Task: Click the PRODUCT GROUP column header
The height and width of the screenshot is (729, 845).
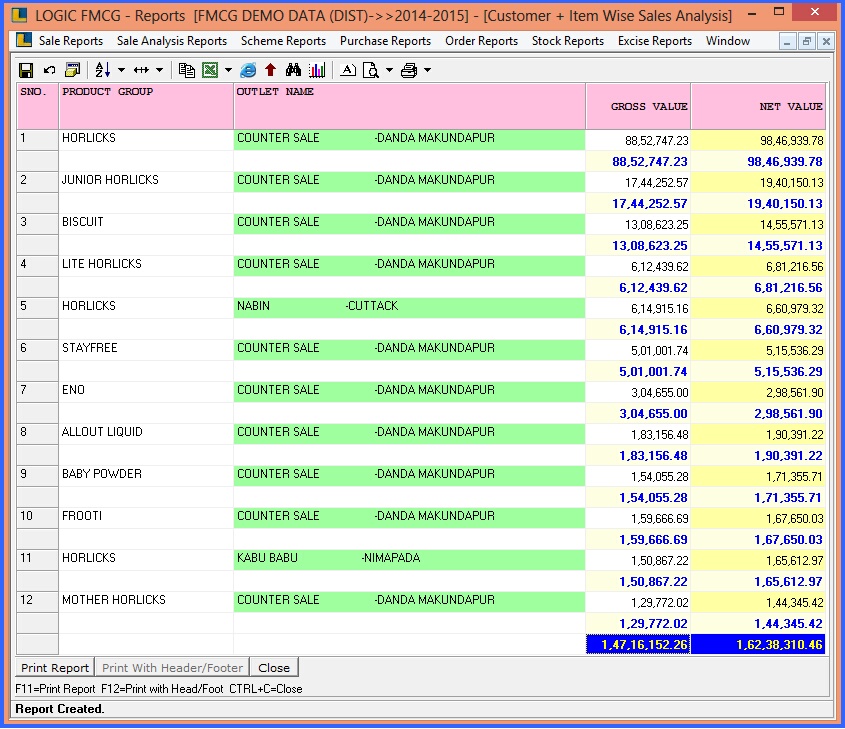Action: pos(146,106)
